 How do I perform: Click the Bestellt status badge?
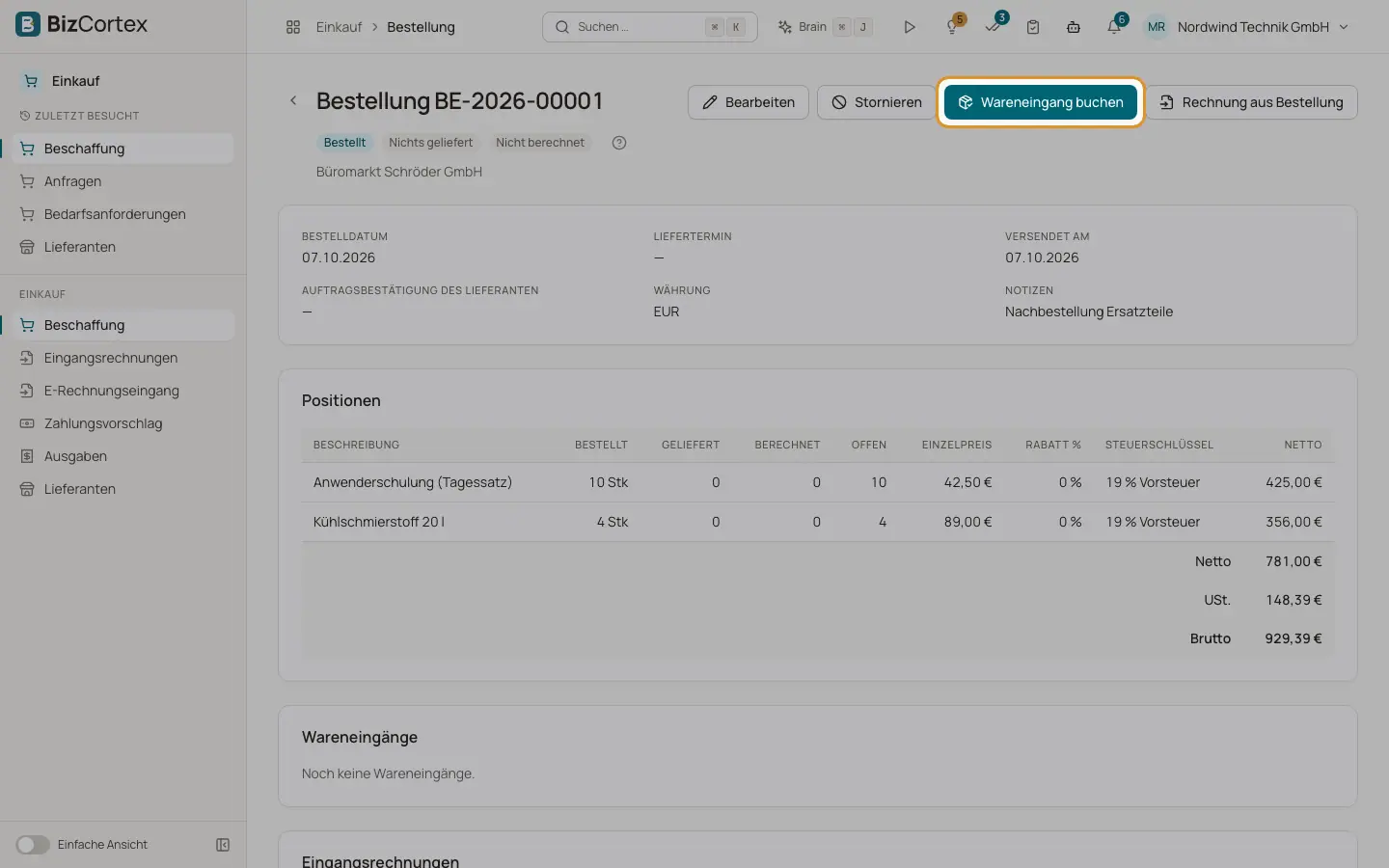click(x=344, y=143)
